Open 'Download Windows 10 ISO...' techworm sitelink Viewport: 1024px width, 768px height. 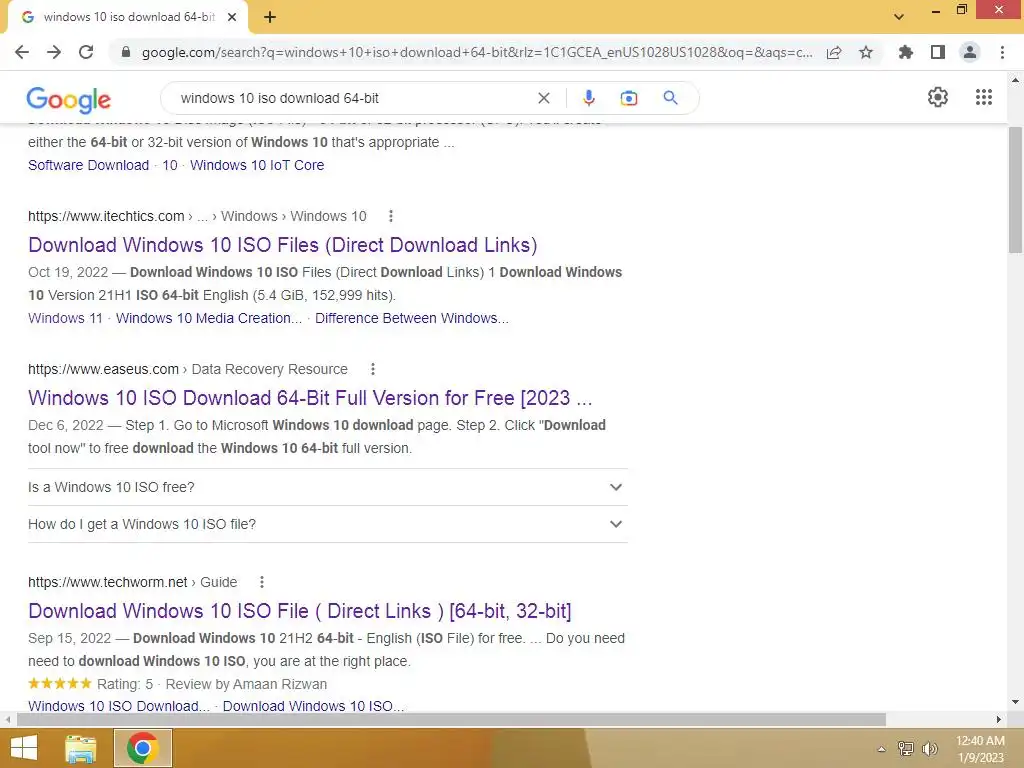click(x=313, y=706)
